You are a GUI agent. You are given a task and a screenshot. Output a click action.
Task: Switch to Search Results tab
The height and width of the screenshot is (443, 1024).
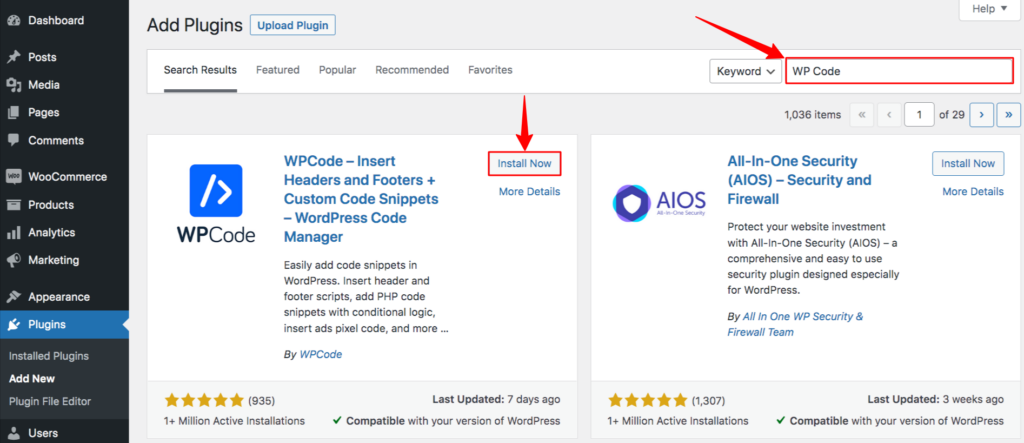click(x=200, y=70)
